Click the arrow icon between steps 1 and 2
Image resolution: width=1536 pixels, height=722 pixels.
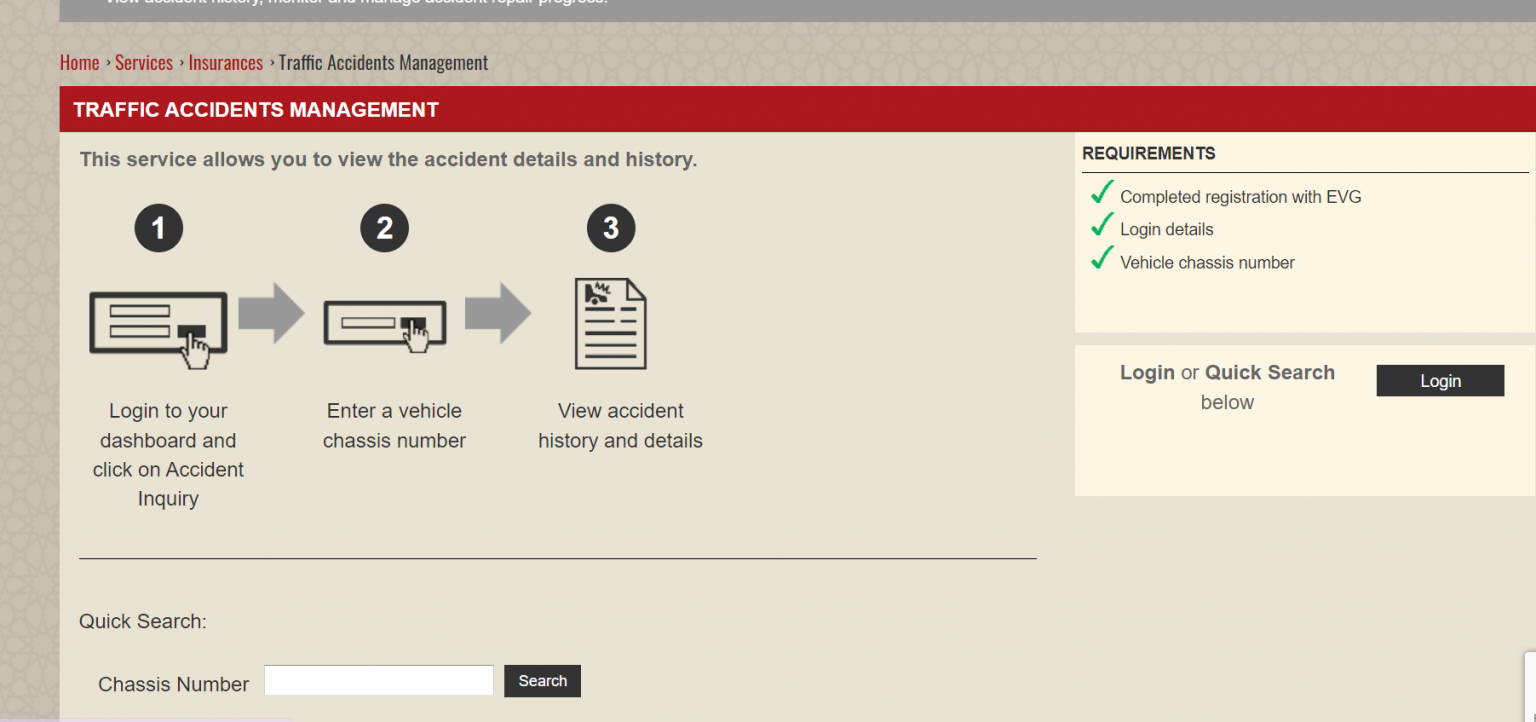point(273,312)
